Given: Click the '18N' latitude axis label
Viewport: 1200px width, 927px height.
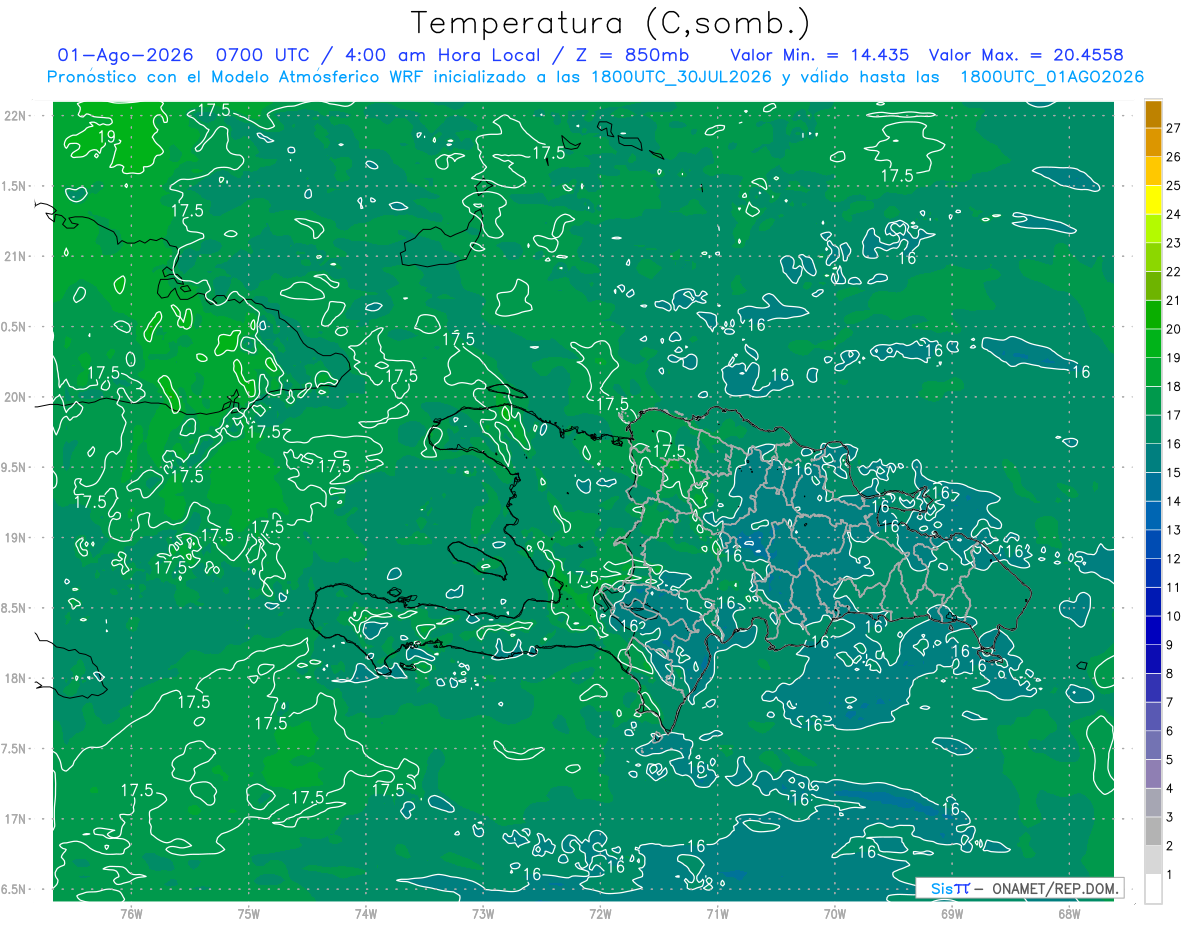Looking at the screenshot, I should [x=16, y=679].
